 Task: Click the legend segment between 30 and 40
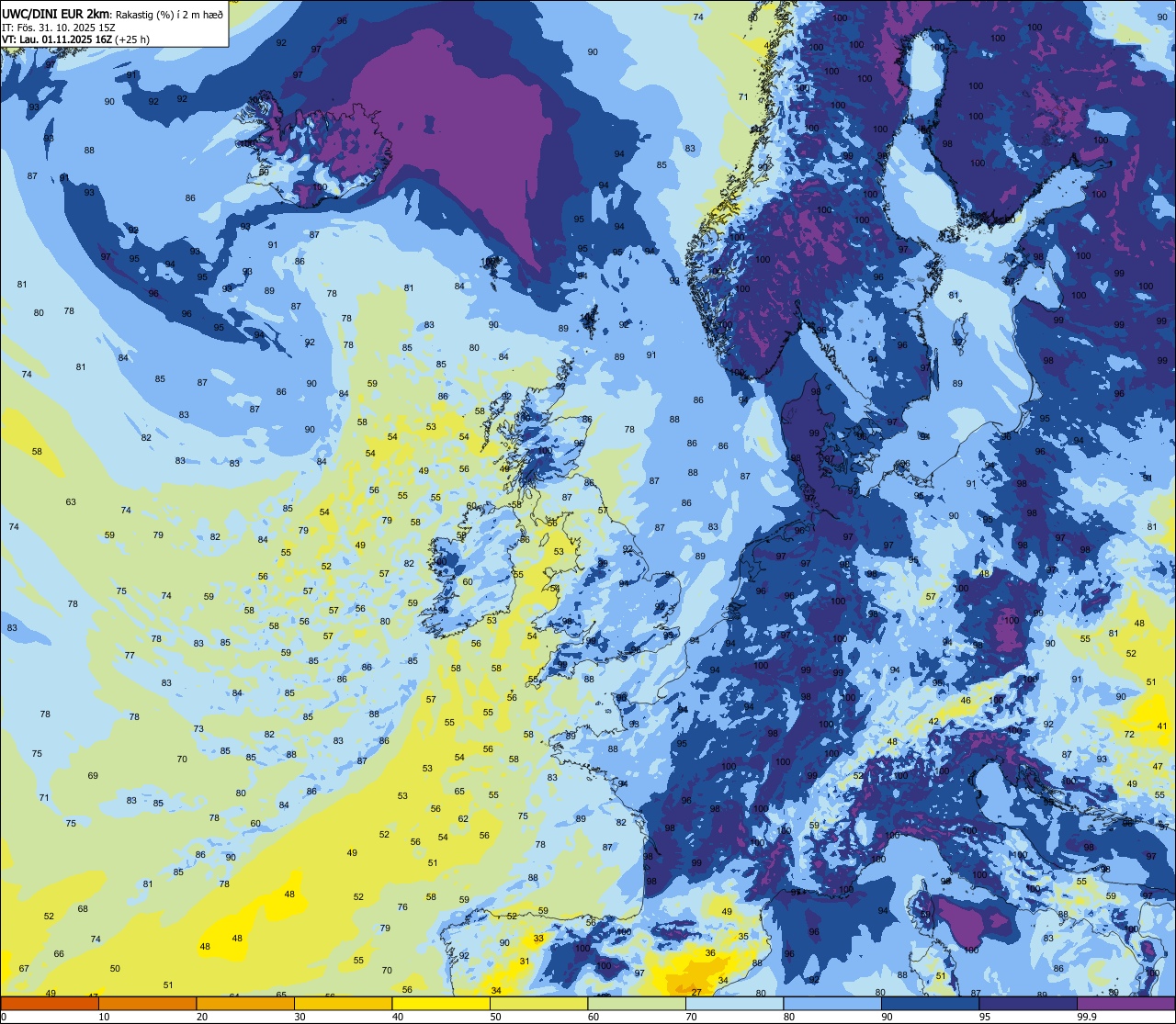(x=343, y=1004)
